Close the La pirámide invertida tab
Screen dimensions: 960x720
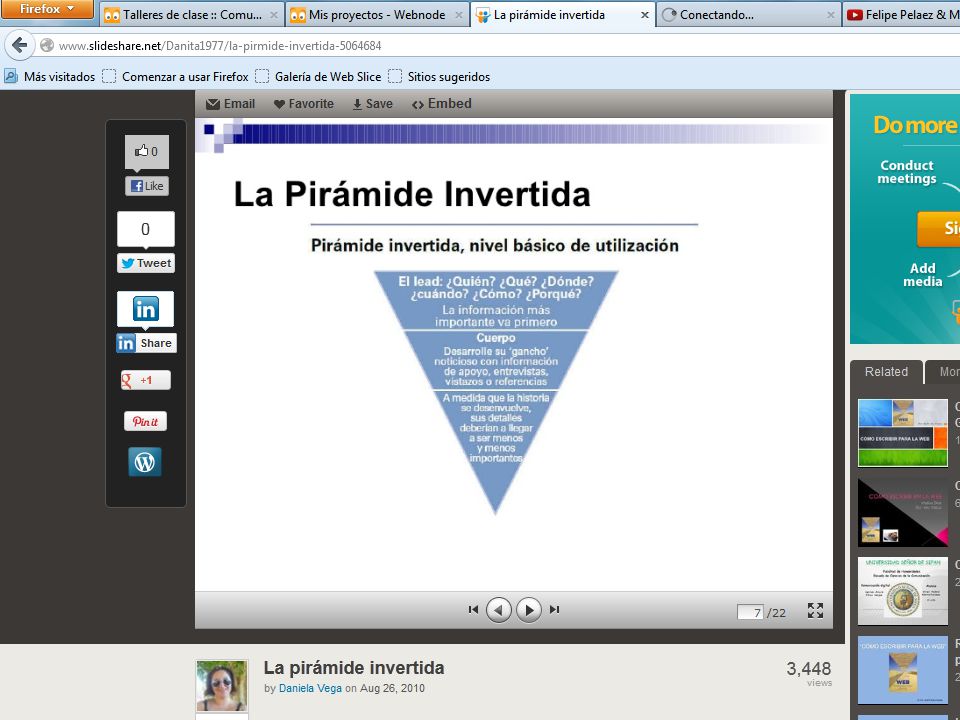coord(645,15)
